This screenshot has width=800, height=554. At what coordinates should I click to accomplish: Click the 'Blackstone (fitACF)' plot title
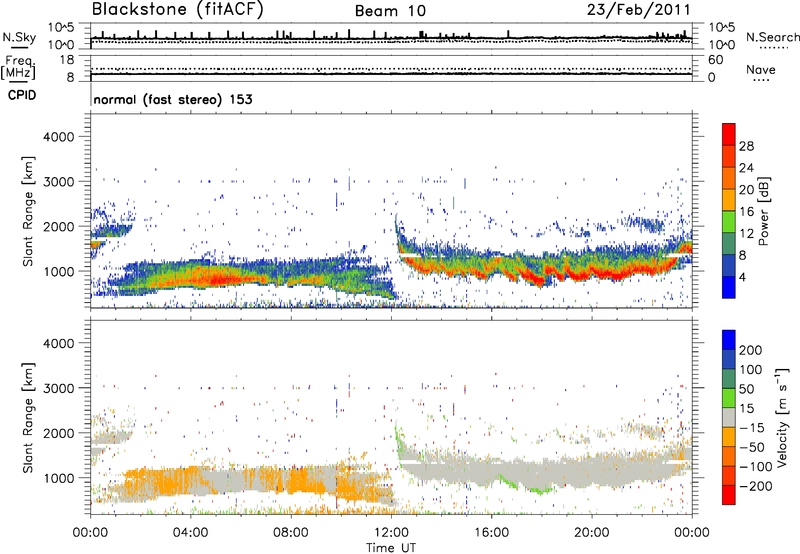(x=177, y=10)
